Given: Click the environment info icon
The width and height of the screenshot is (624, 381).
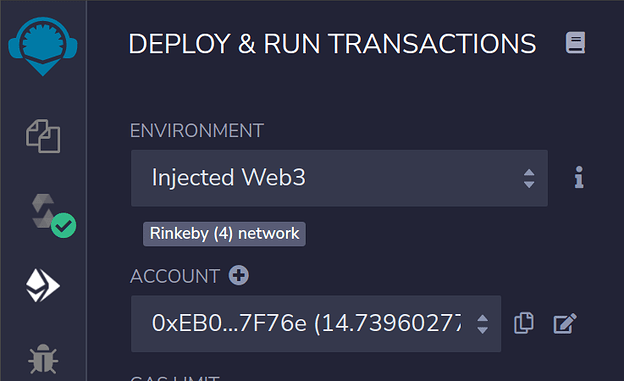Looking at the screenshot, I should click(579, 177).
